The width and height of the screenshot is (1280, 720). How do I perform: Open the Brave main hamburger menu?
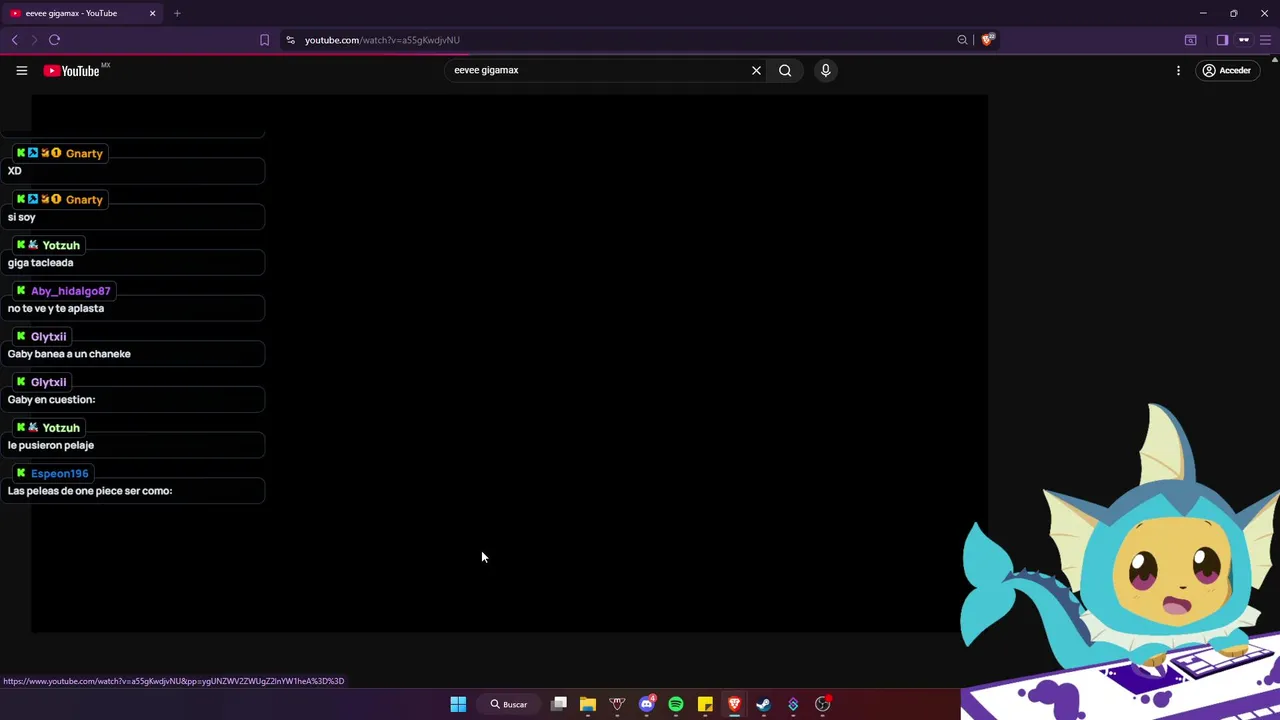[x=1265, y=40]
